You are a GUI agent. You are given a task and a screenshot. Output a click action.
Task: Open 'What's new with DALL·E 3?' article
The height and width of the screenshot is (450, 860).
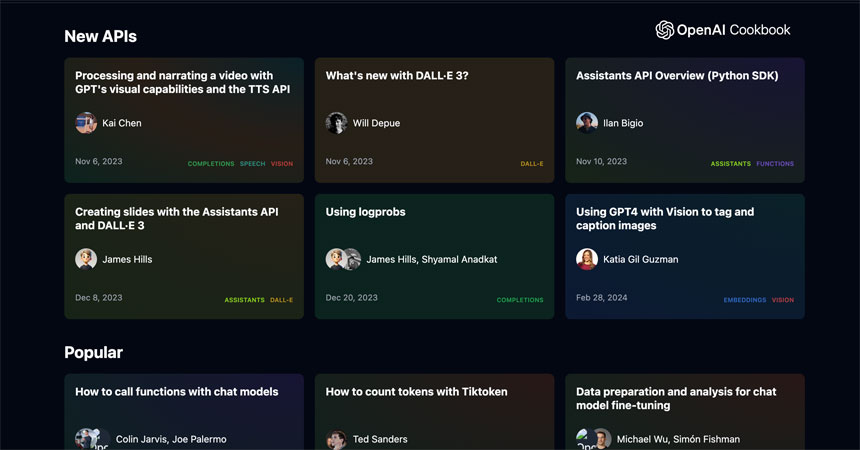pyautogui.click(x=397, y=76)
